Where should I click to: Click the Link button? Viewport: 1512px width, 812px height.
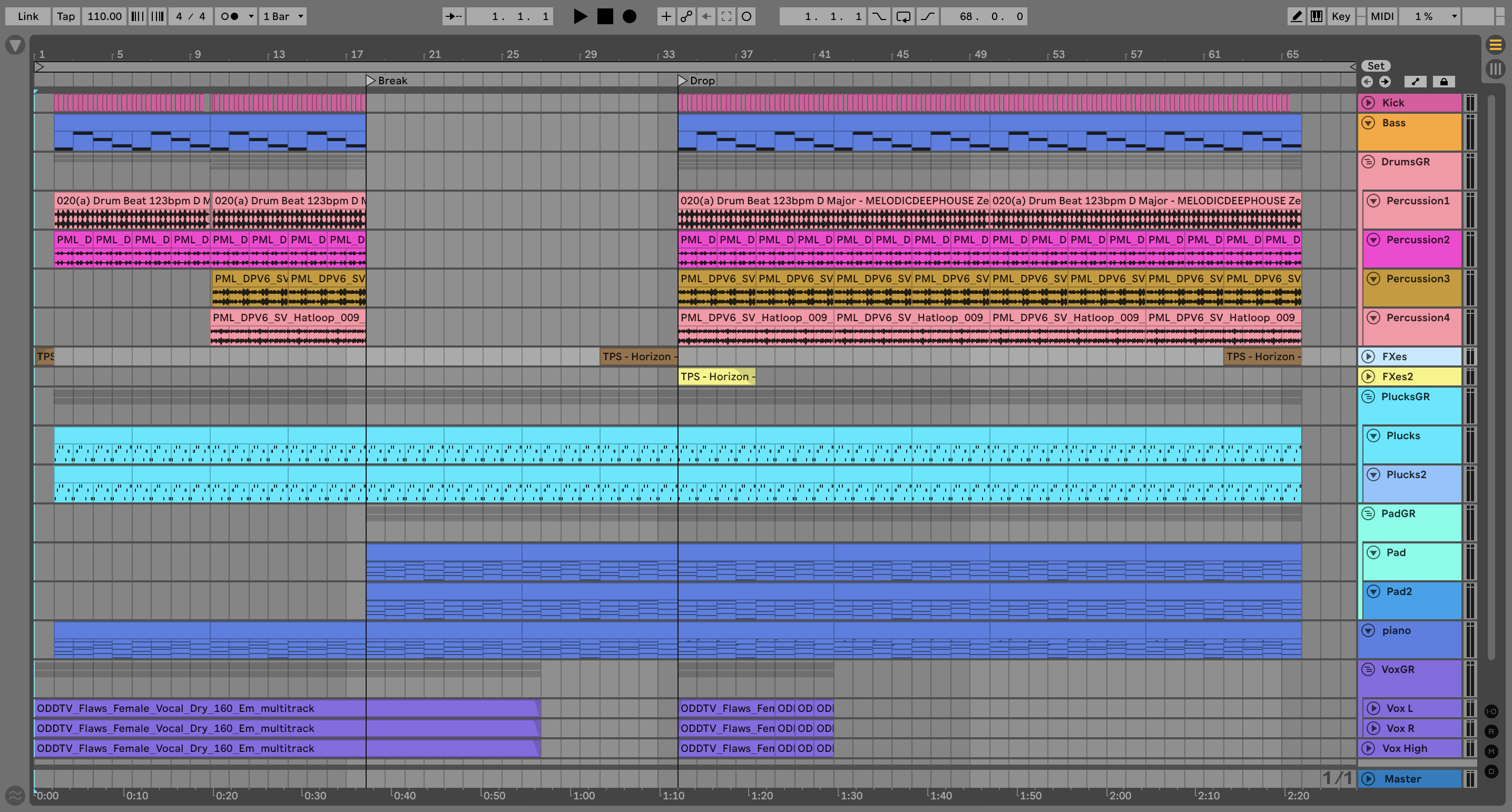27,16
